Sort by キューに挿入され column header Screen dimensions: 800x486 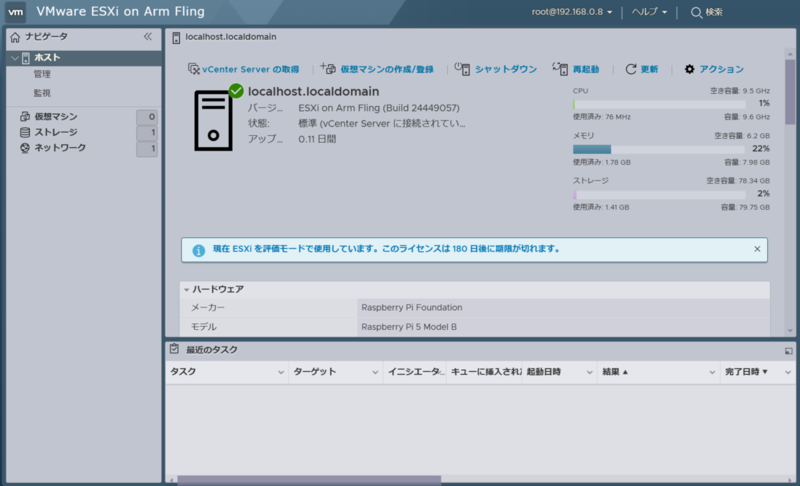(485, 372)
